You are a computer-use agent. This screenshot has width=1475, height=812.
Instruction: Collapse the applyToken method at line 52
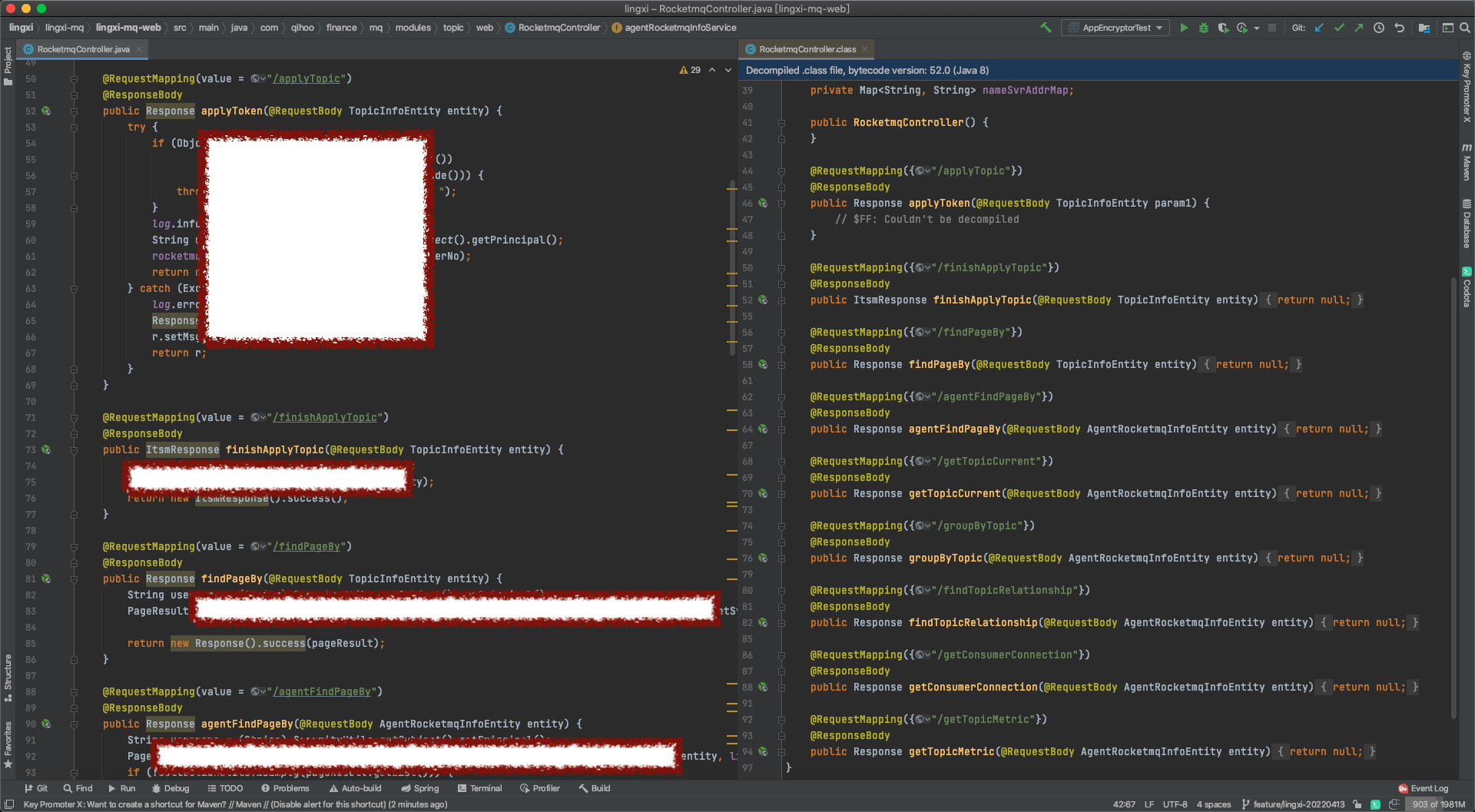click(74, 111)
